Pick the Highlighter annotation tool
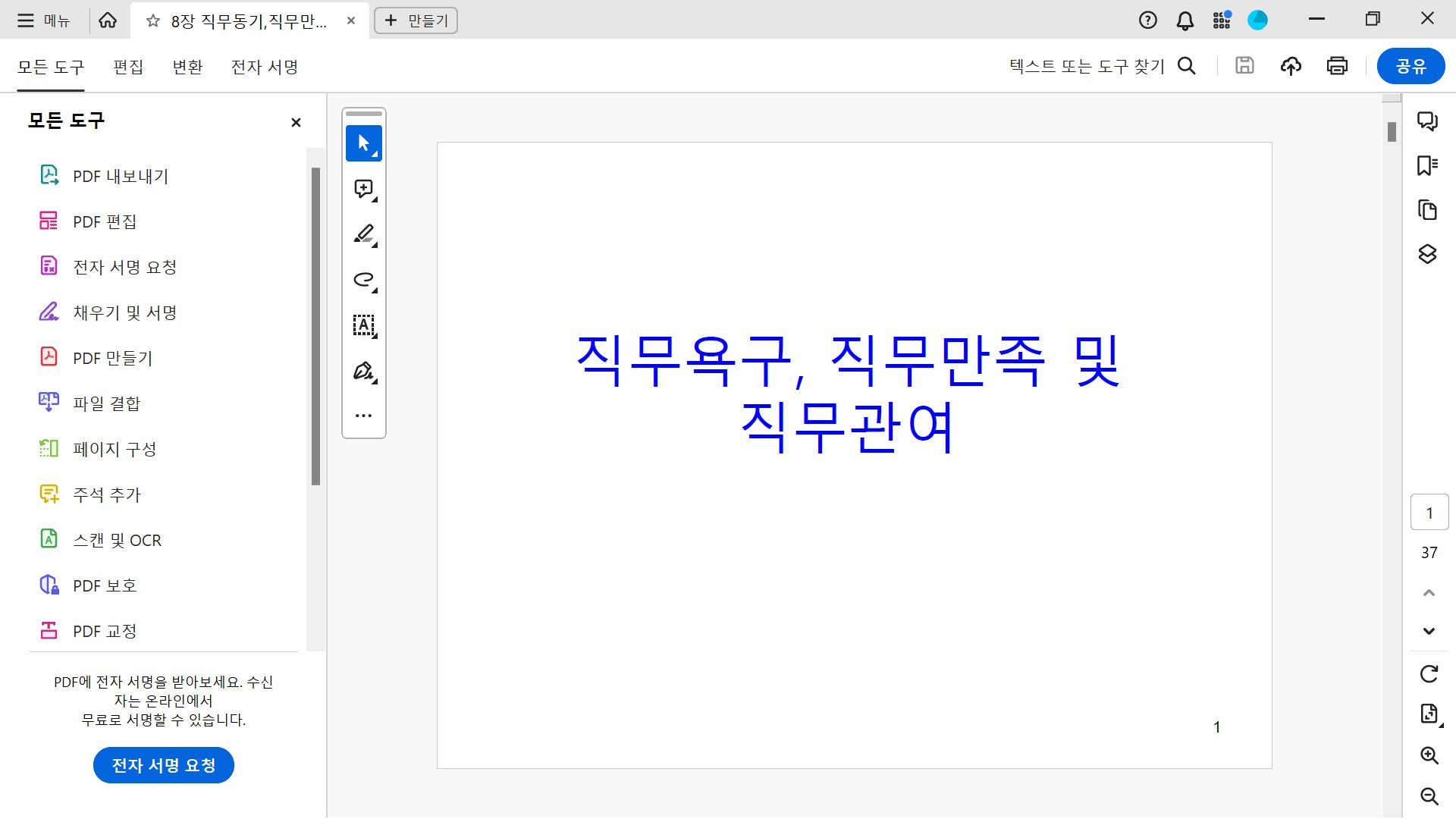1456x819 pixels. pyautogui.click(x=362, y=234)
